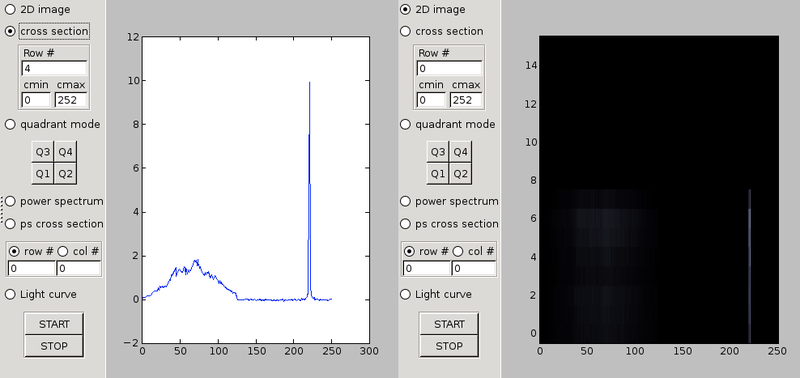Click STOP button in right panel
The image size is (800, 378).
point(449,346)
